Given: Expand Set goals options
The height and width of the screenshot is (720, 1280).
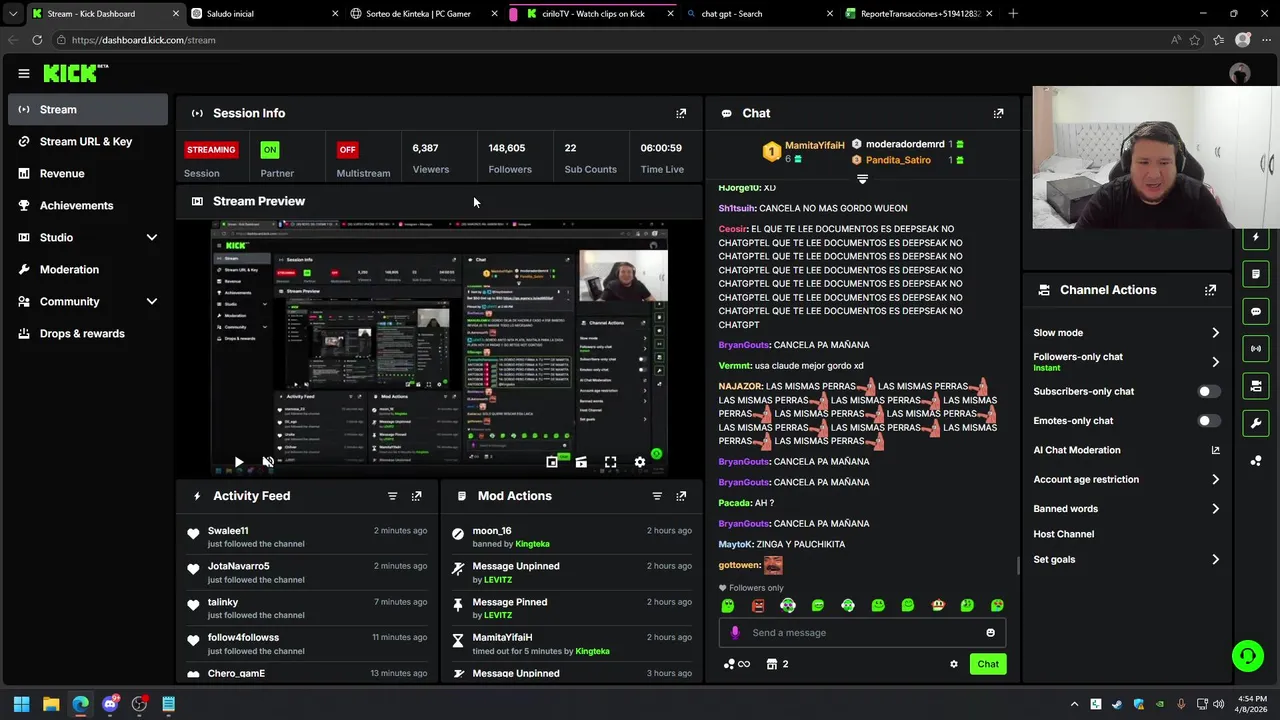Looking at the screenshot, I should click(x=1215, y=560).
